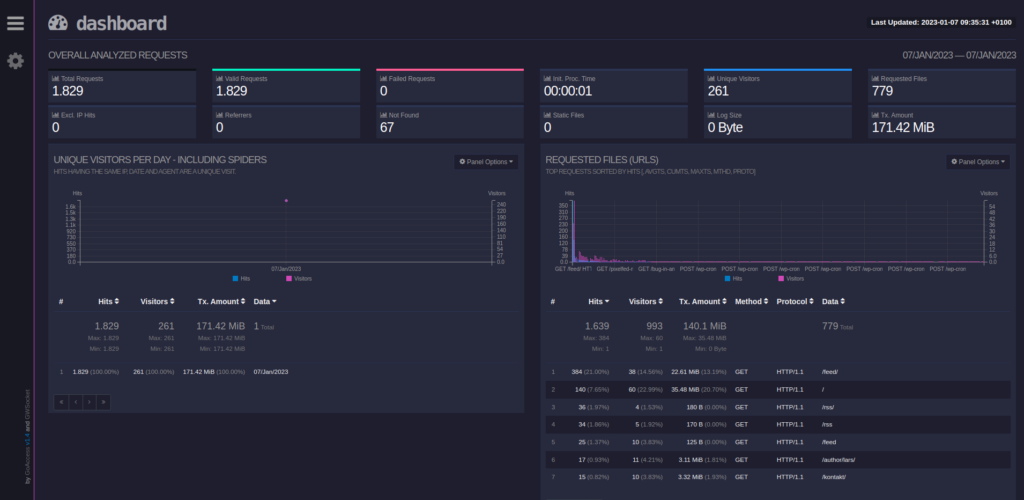Click the date range 07/JAN/2023 header
Viewport: 1024px width, 500px height.
(959, 55)
